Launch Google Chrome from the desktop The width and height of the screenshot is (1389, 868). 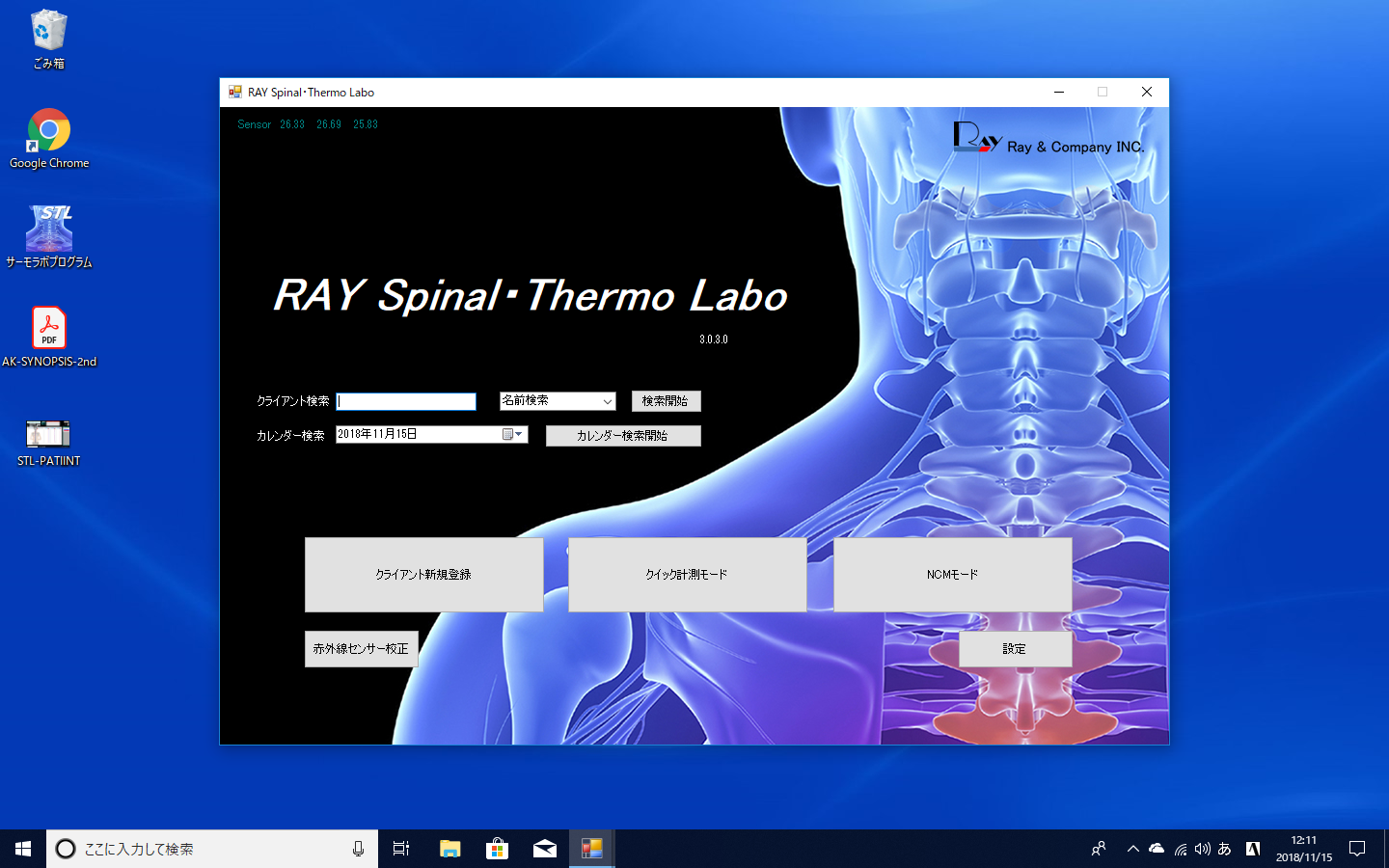pos(49,139)
